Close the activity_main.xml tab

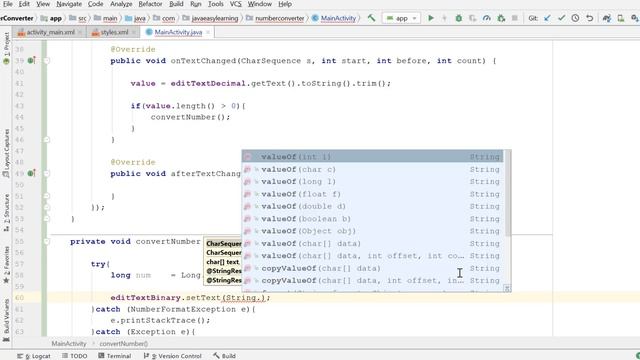coord(80,32)
